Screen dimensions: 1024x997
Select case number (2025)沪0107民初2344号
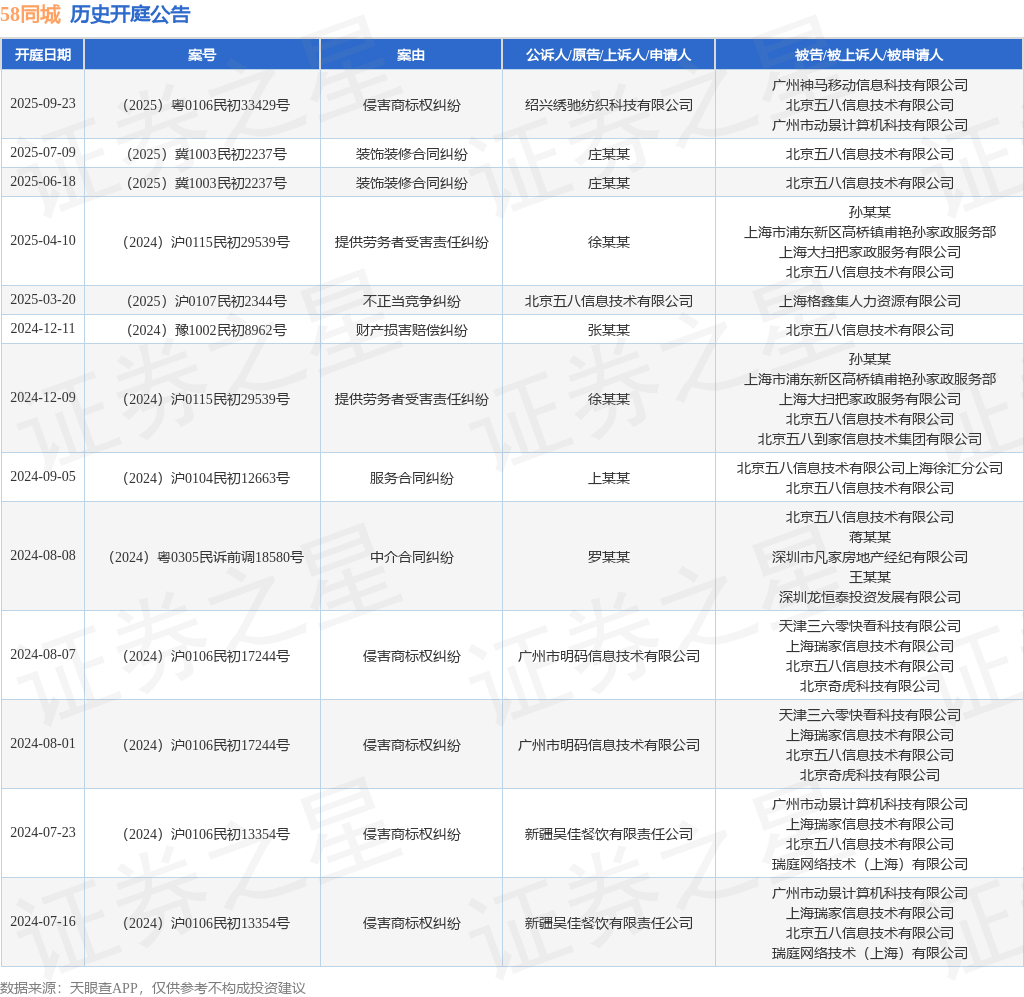pos(206,301)
